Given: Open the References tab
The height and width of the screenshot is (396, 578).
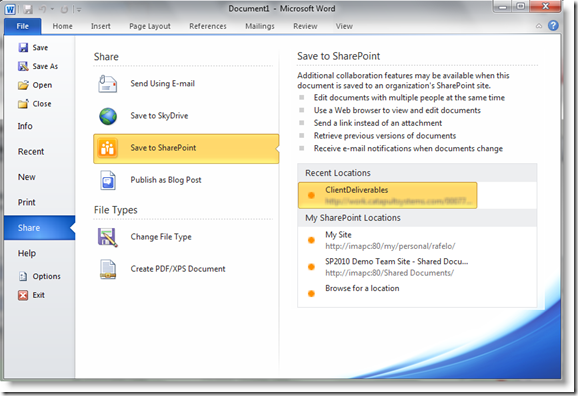Looking at the screenshot, I should coord(208,26).
